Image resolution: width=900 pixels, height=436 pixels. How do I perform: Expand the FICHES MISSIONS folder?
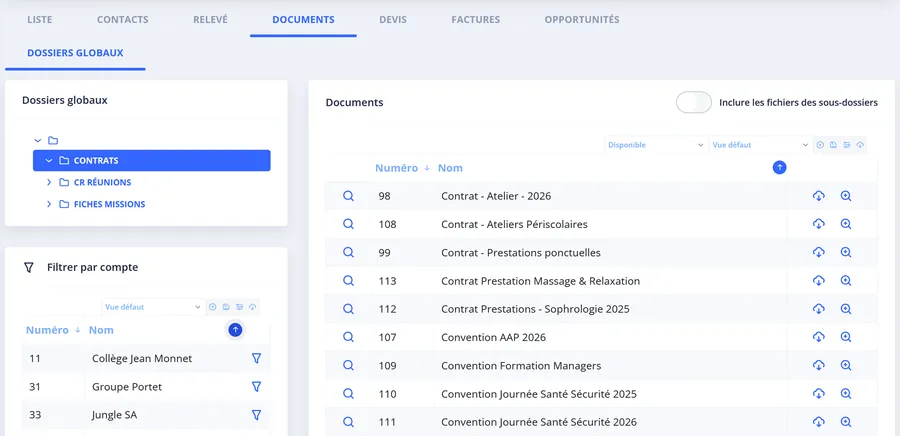click(49, 204)
